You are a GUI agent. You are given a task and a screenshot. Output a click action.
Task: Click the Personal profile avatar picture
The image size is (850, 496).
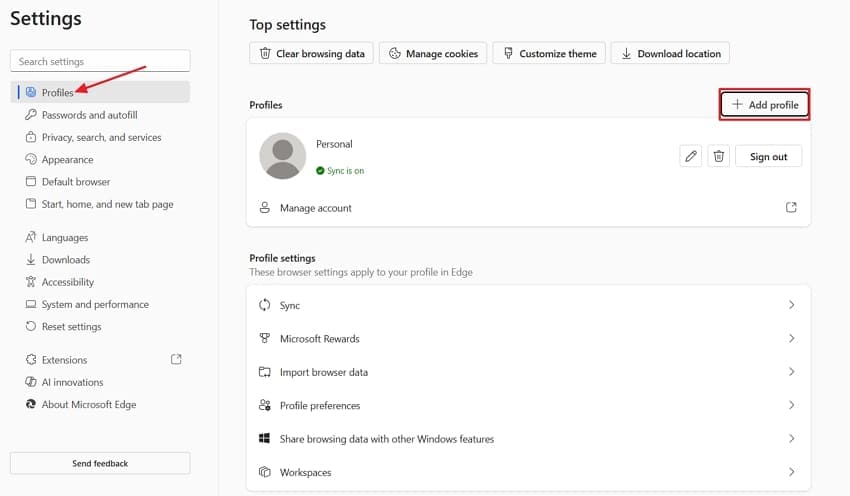(282, 156)
